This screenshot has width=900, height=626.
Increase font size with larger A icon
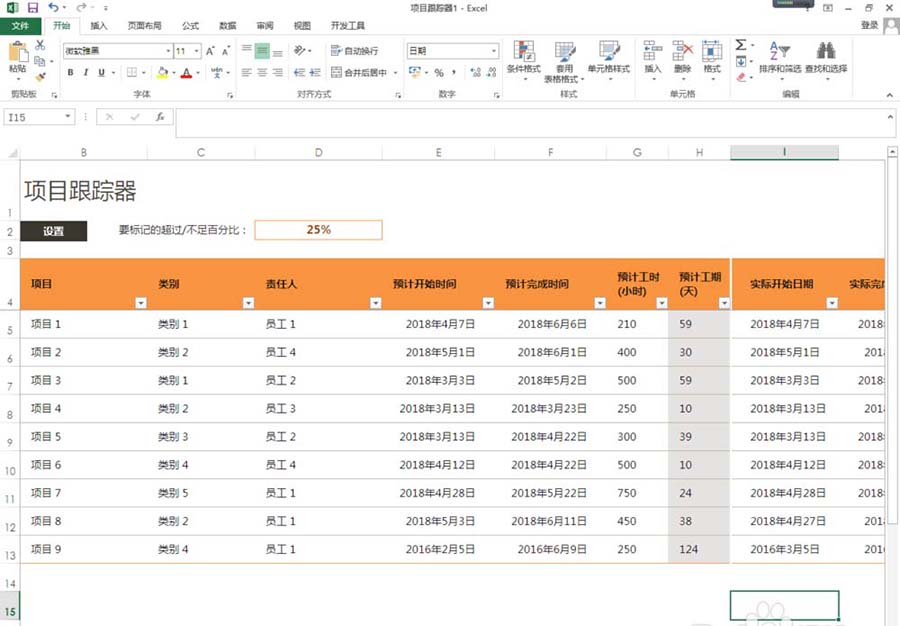click(x=210, y=51)
